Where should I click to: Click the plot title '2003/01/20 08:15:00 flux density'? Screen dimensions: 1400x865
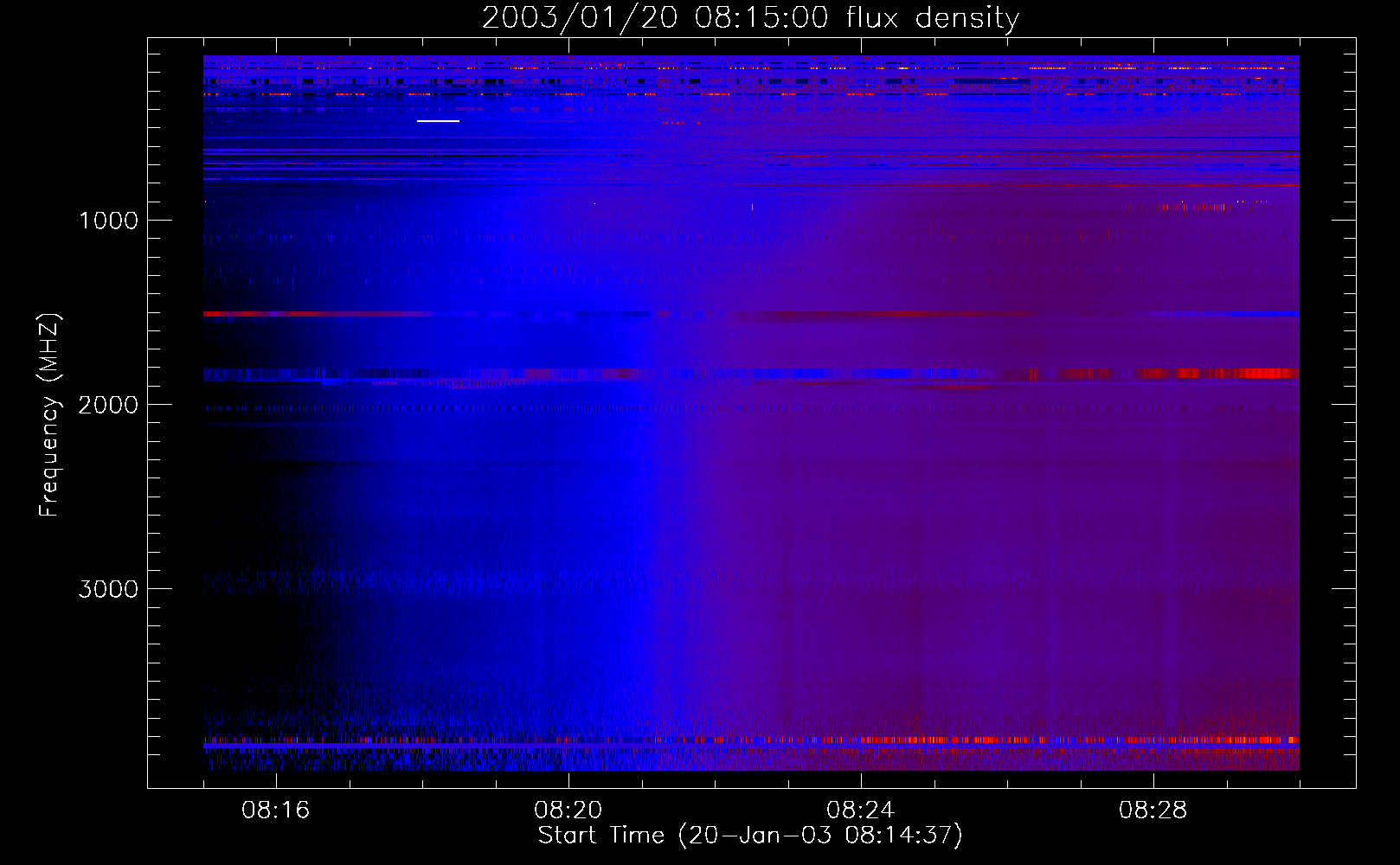pyautogui.click(x=750, y=18)
